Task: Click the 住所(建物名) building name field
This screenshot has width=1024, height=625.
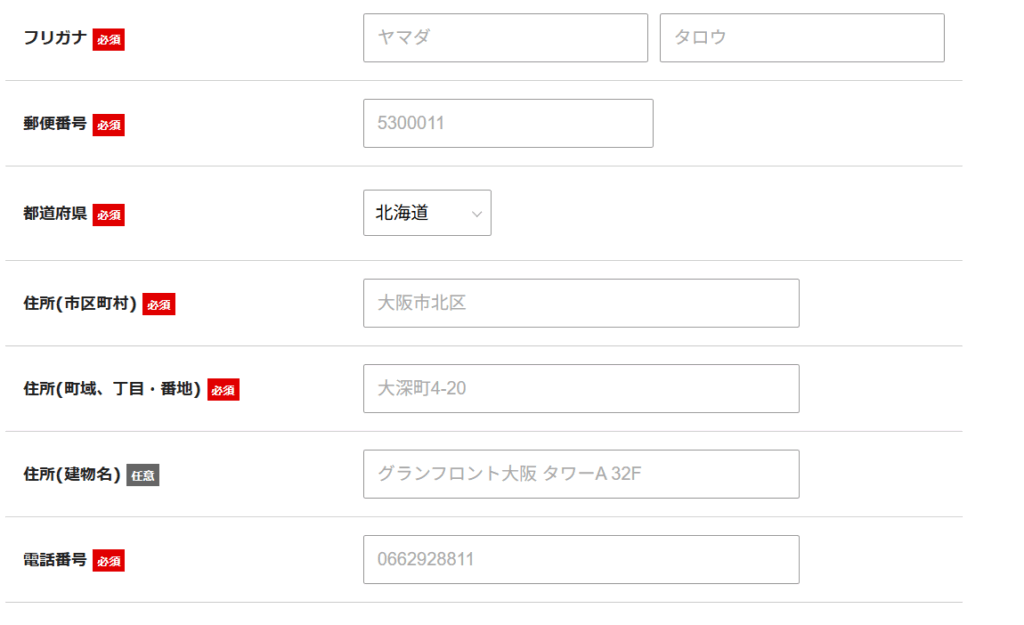Action: (x=581, y=474)
